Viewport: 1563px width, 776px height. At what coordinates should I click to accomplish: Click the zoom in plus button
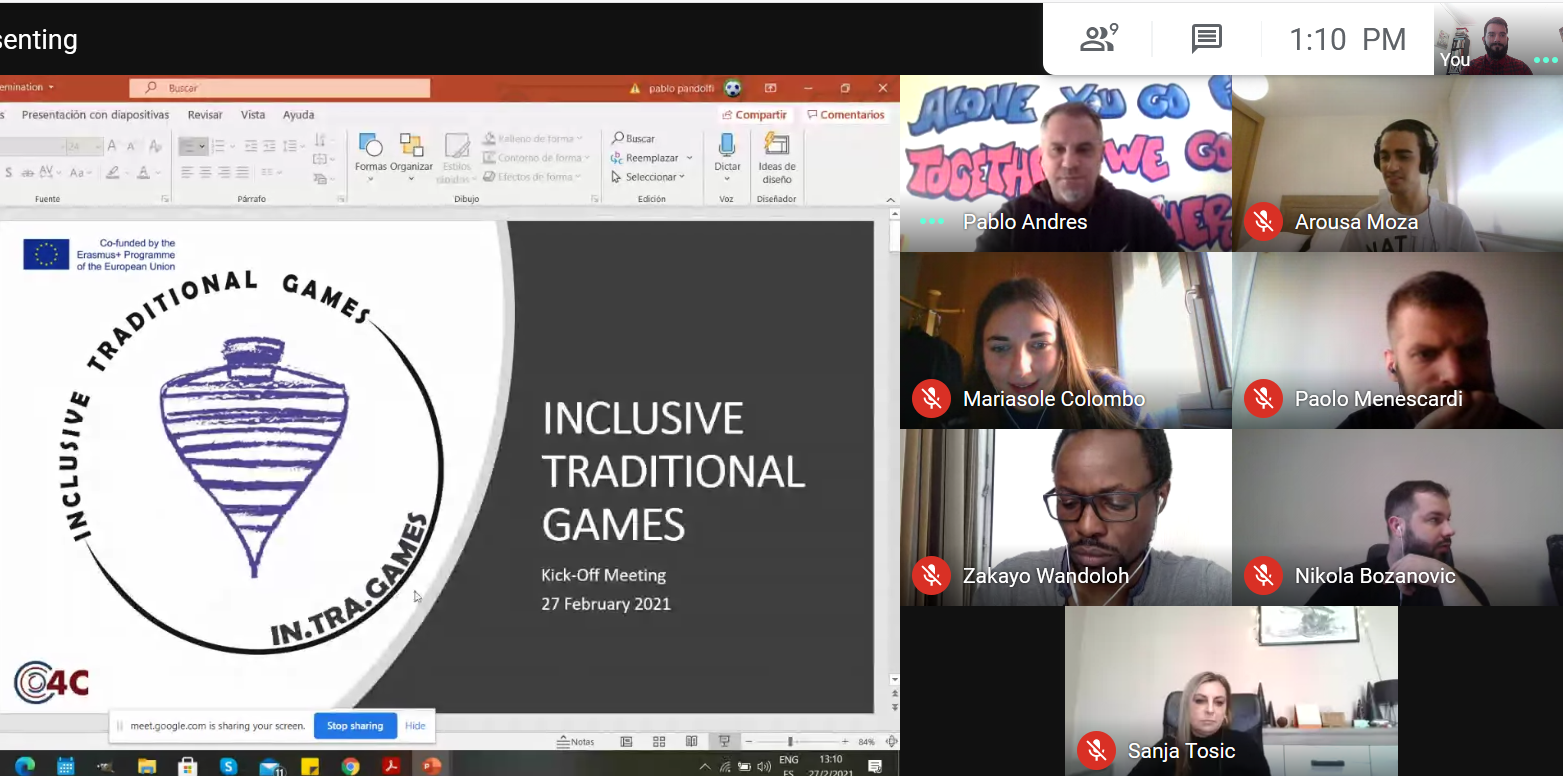(x=846, y=741)
